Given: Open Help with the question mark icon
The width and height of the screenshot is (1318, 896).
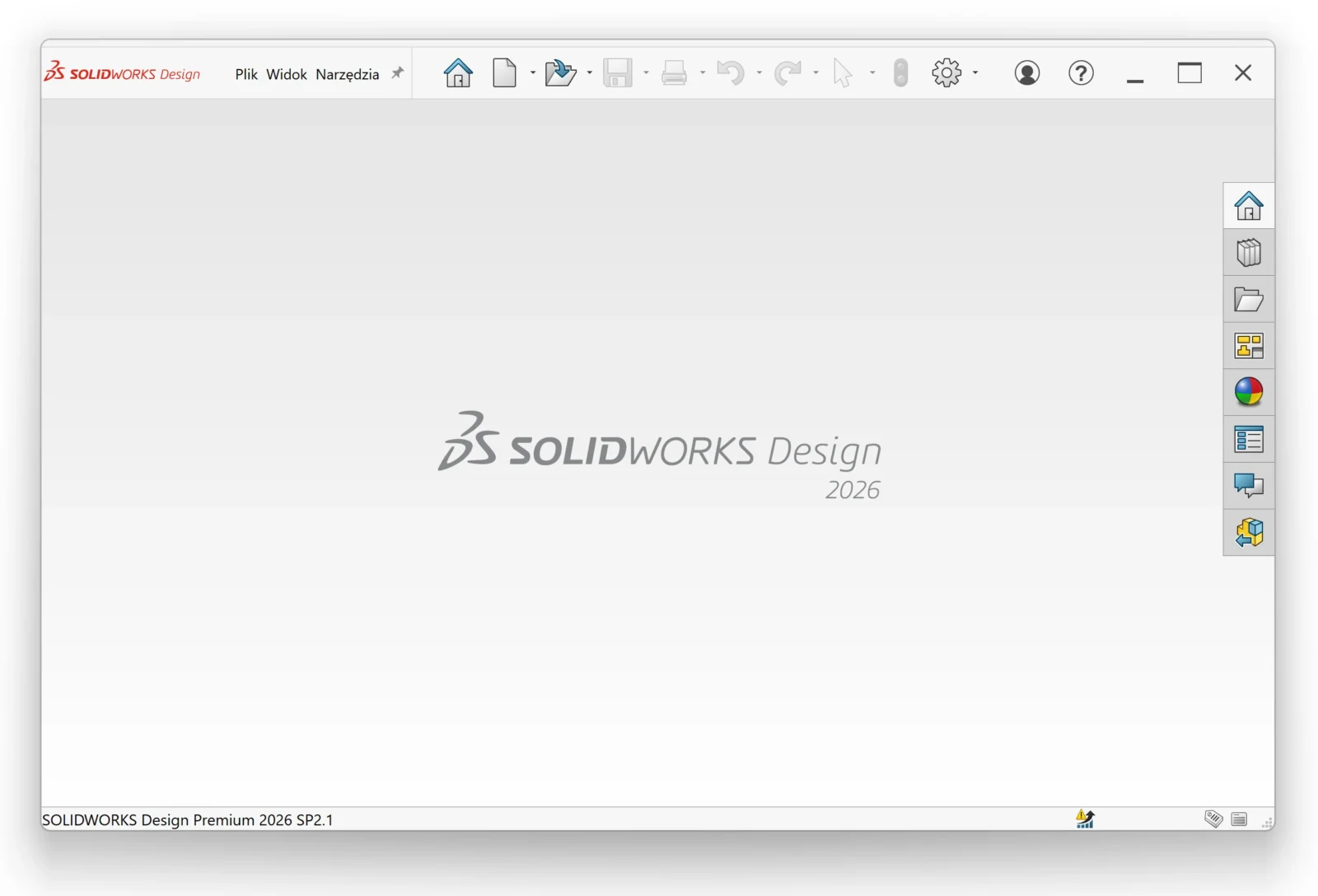Looking at the screenshot, I should coord(1082,73).
